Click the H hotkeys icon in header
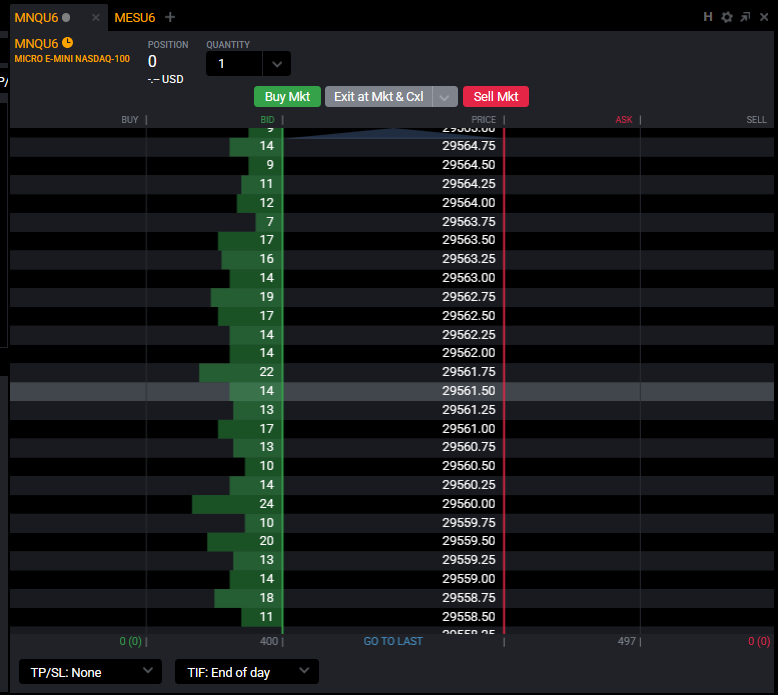The image size is (778, 695). click(708, 17)
